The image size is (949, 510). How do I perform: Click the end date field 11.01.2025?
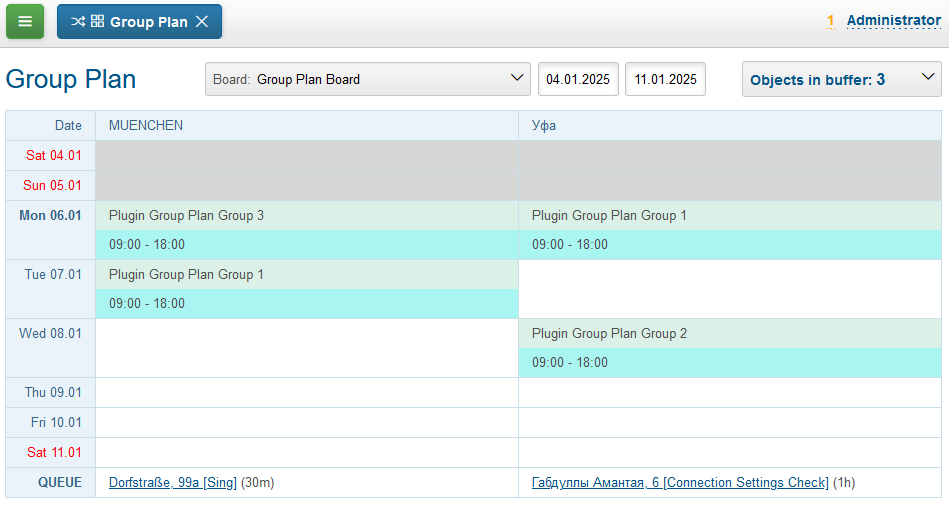[x=665, y=79]
